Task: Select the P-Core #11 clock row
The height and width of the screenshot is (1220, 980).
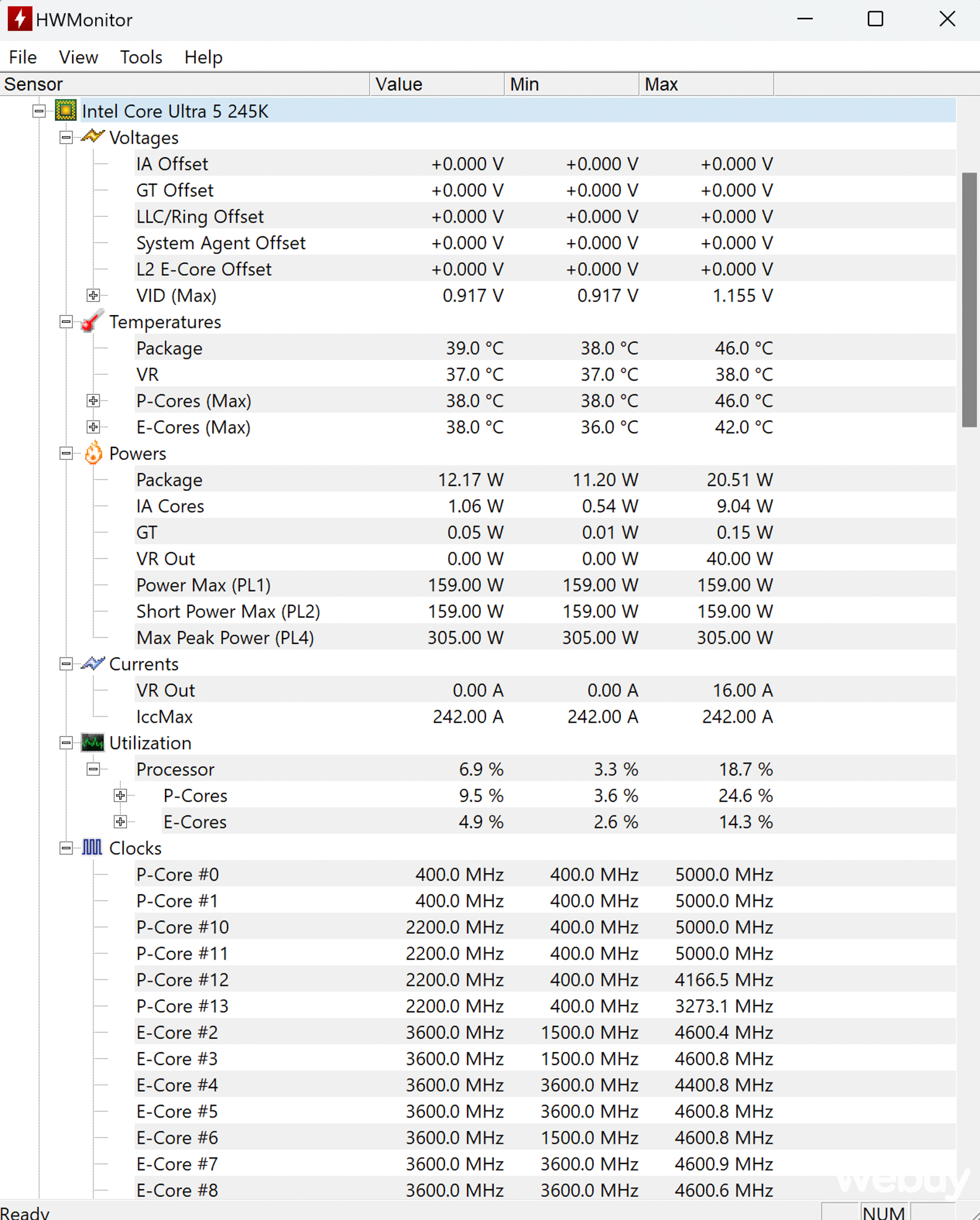Action: point(545,953)
